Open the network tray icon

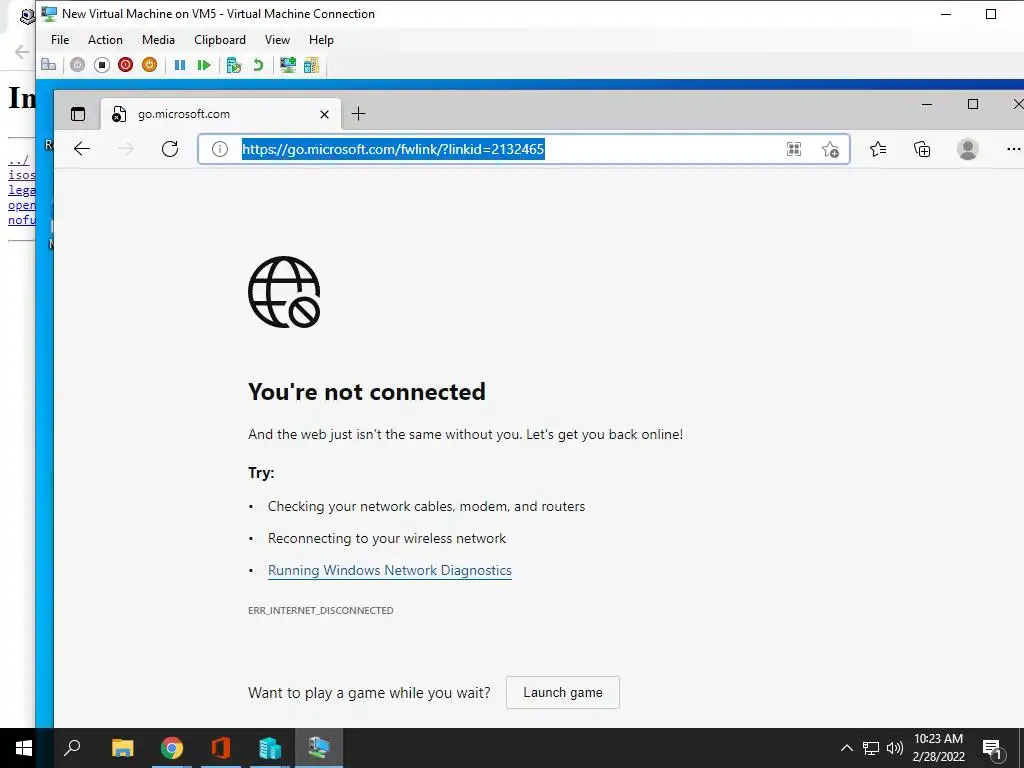click(871, 748)
